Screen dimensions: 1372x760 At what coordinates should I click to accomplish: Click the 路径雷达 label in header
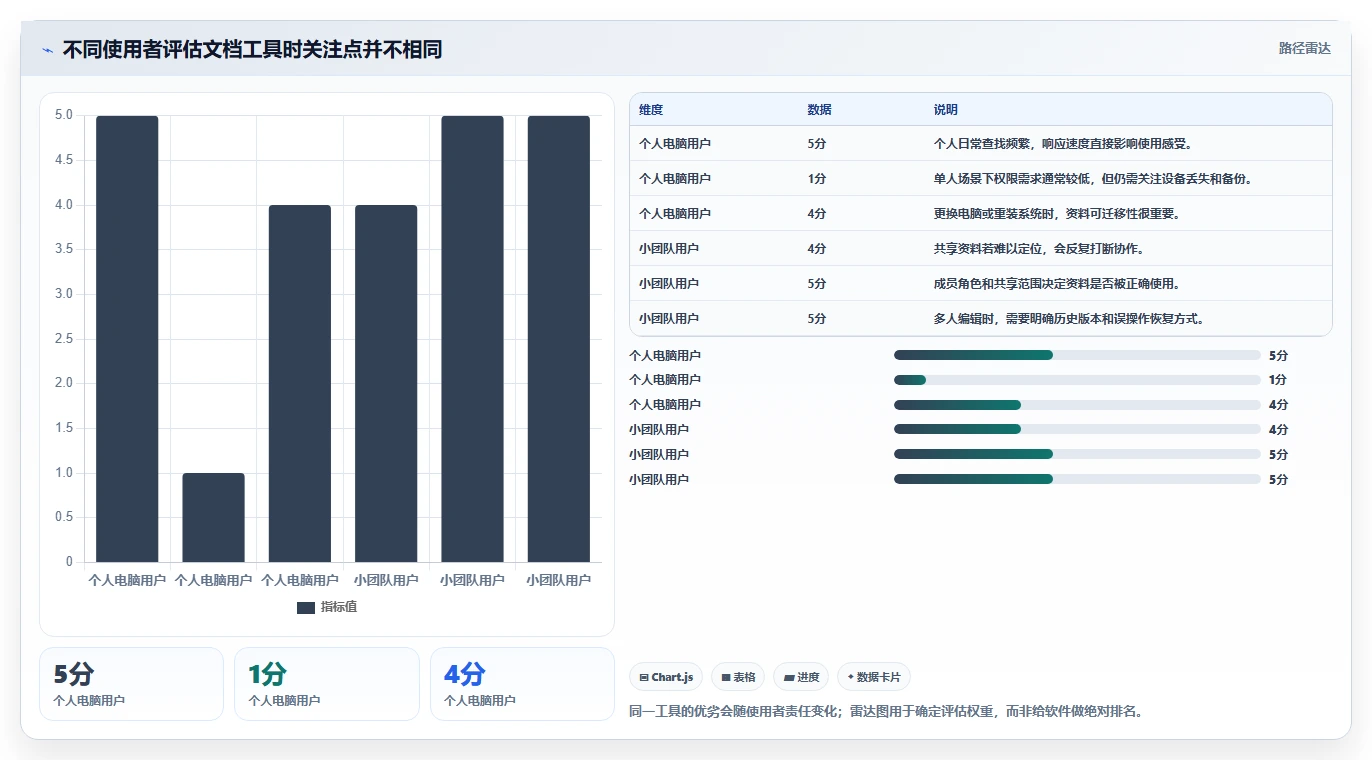(1305, 48)
